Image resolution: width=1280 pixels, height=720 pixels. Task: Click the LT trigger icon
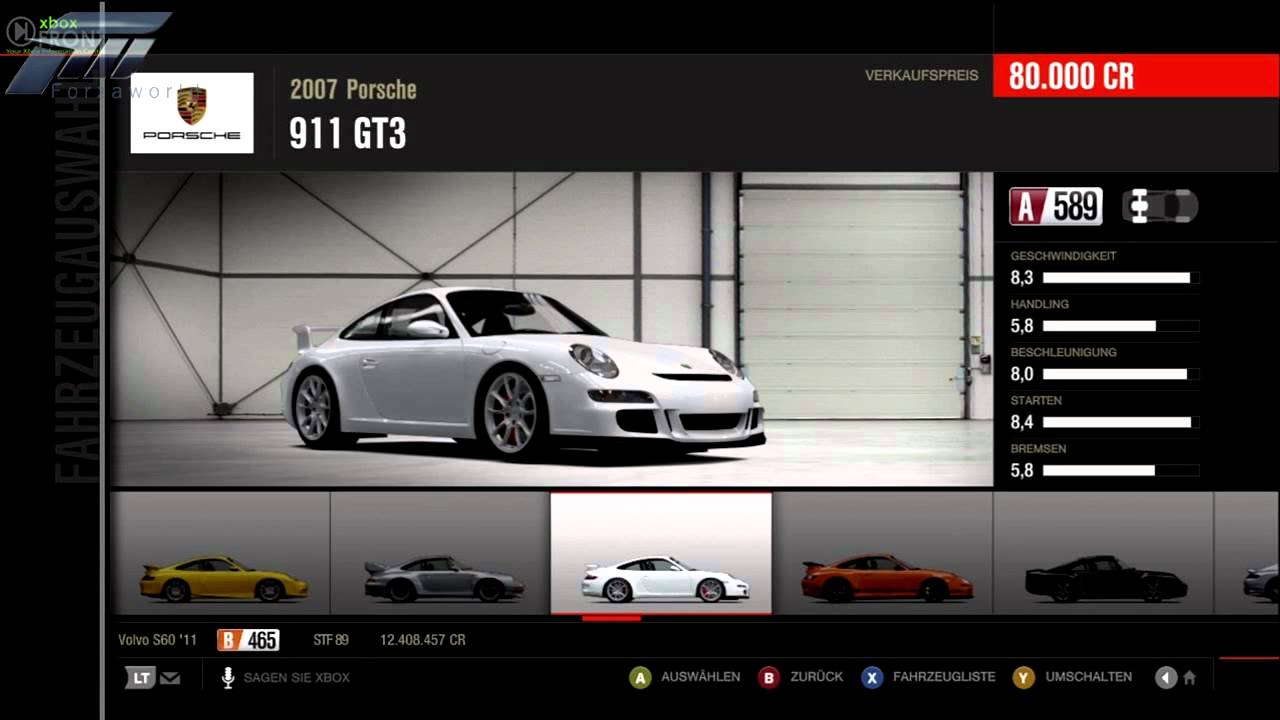click(x=140, y=678)
